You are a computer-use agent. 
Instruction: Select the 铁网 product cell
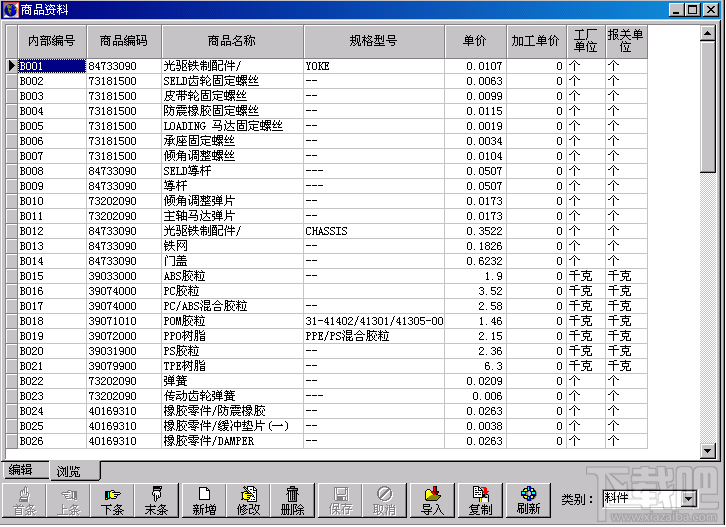coord(232,246)
